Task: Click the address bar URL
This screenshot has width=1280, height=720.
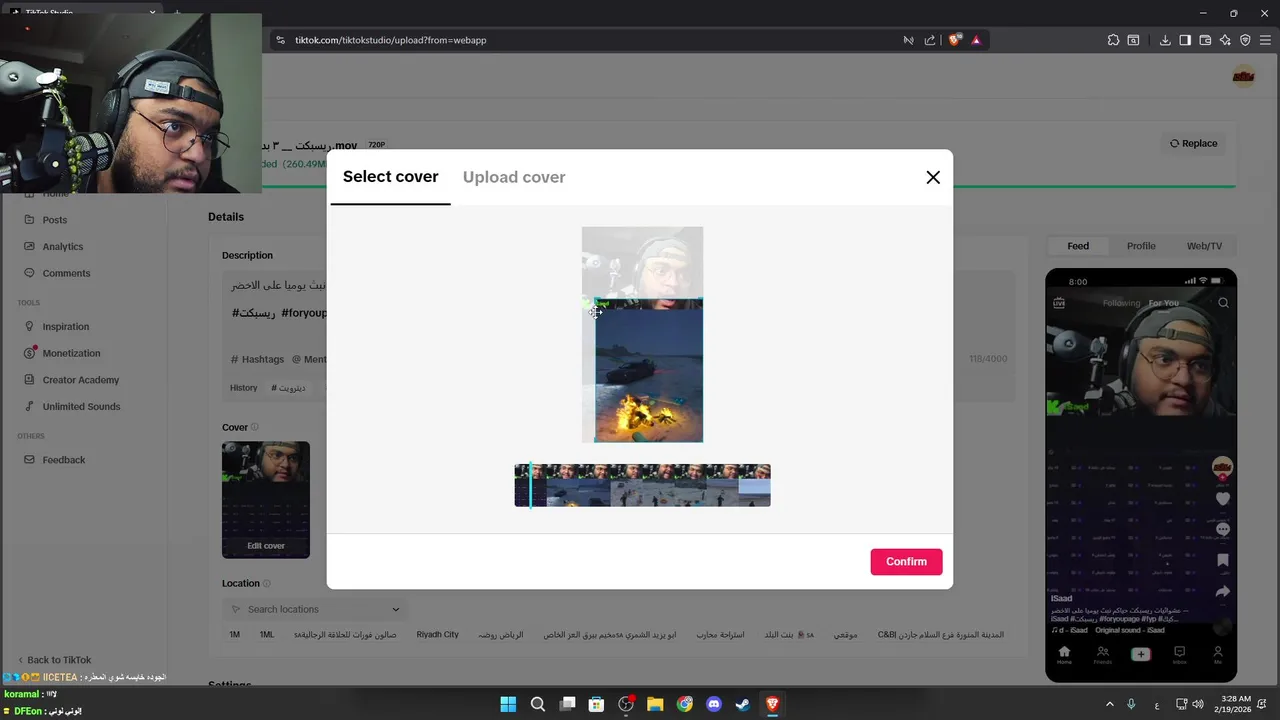Action: click(390, 40)
